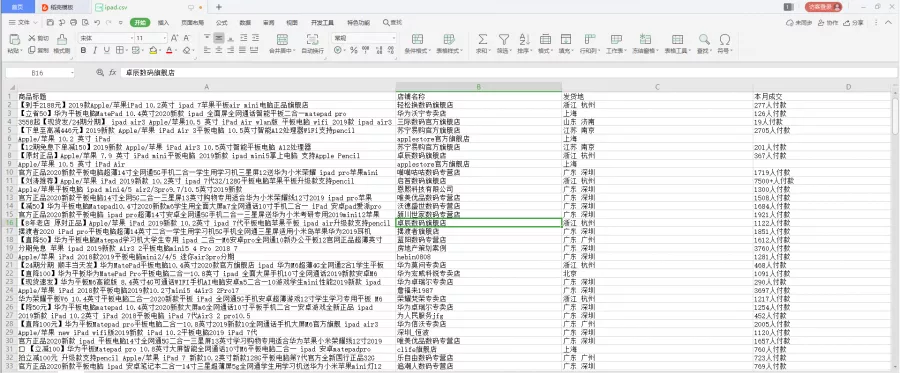Click the Filter (筛选) funnel icon

pyautogui.click(x=503, y=39)
